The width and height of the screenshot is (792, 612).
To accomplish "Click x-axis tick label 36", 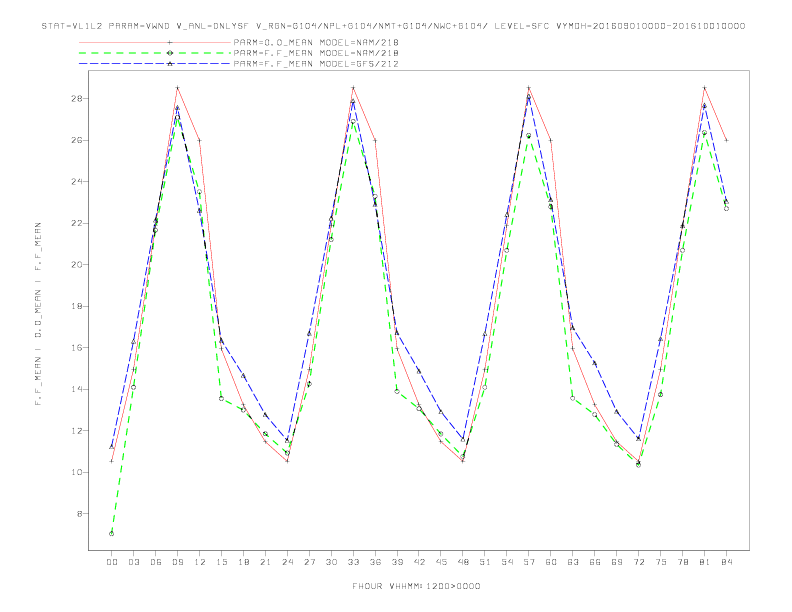I will (375, 562).
